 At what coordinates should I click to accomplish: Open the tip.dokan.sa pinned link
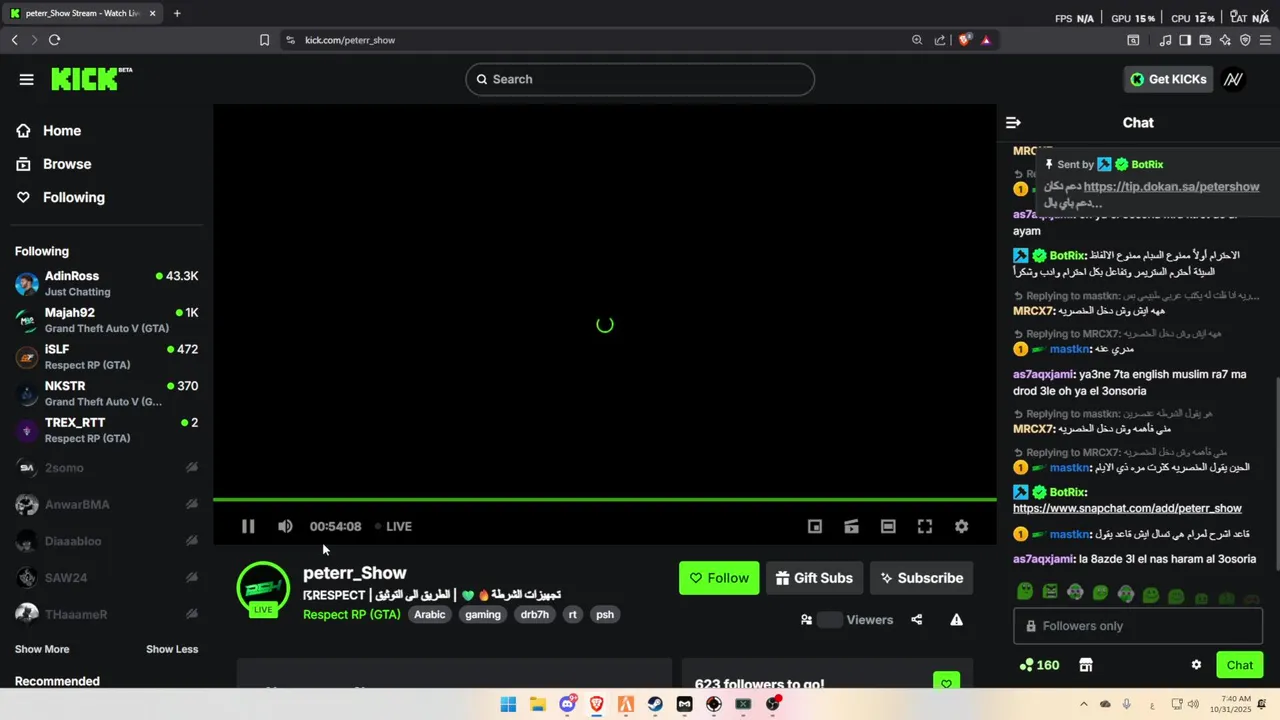1171,187
